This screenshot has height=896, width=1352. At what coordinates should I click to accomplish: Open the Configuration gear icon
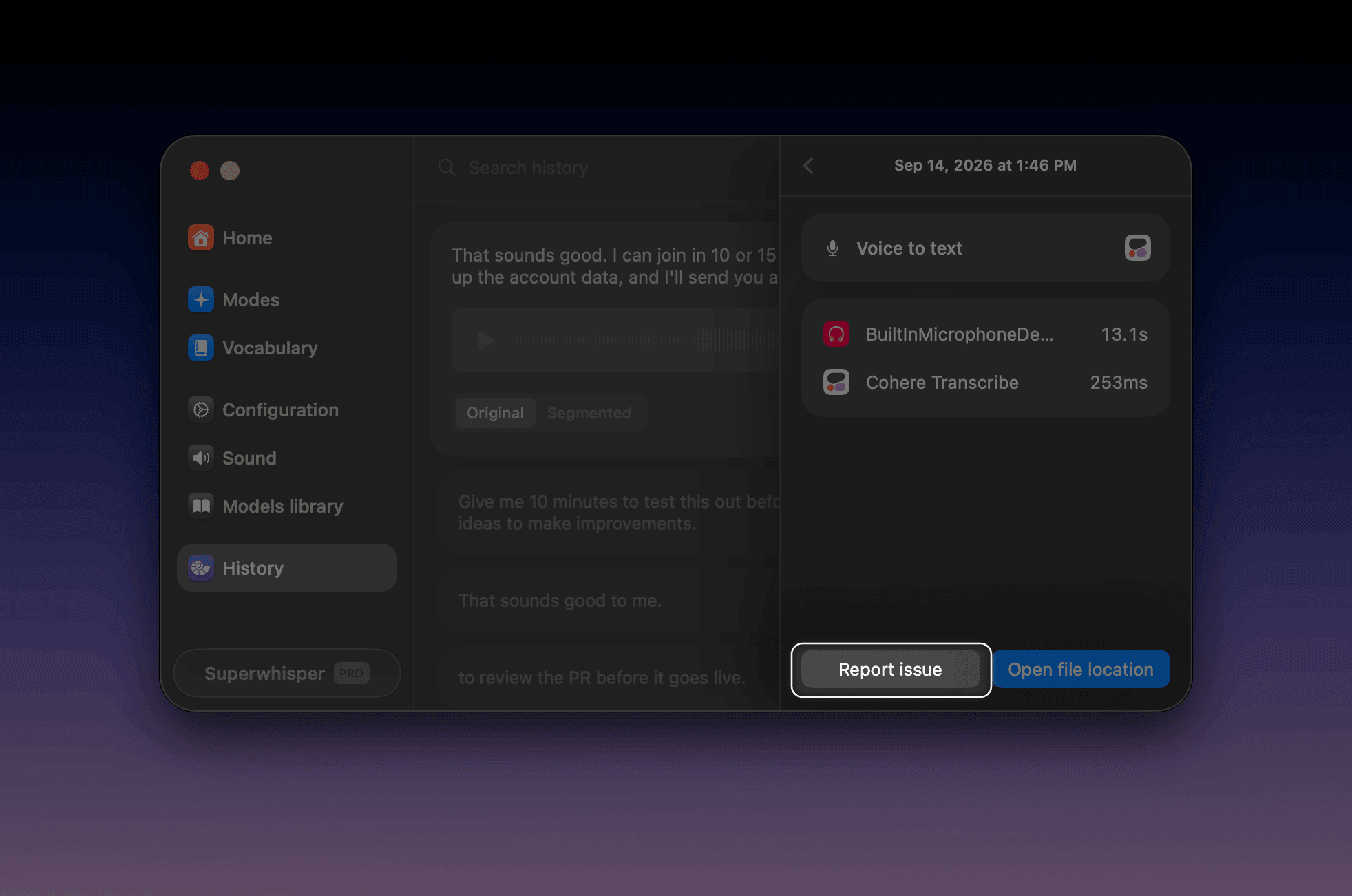(x=201, y=410)
